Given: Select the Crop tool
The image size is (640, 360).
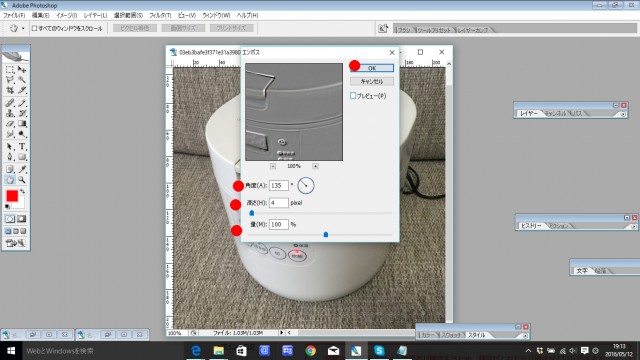Looking at the screenshot, I should (10, 90).
